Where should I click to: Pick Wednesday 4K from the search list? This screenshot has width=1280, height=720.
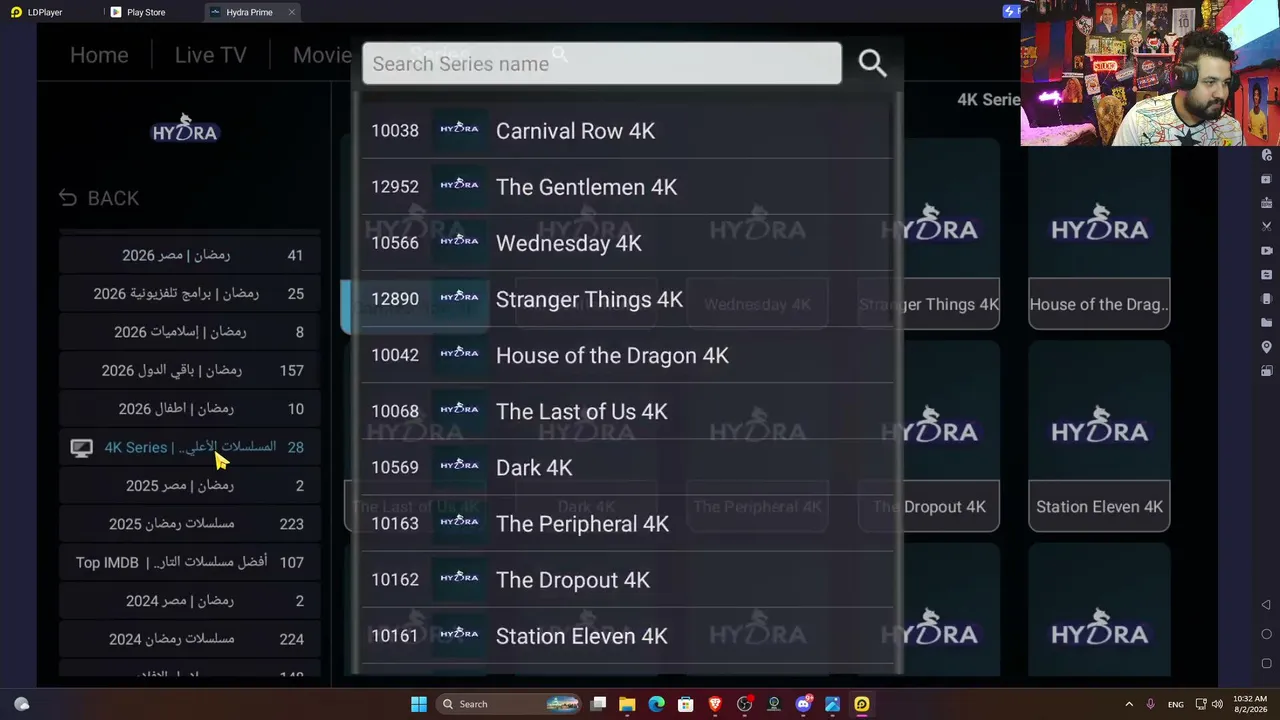click(627, 243)
